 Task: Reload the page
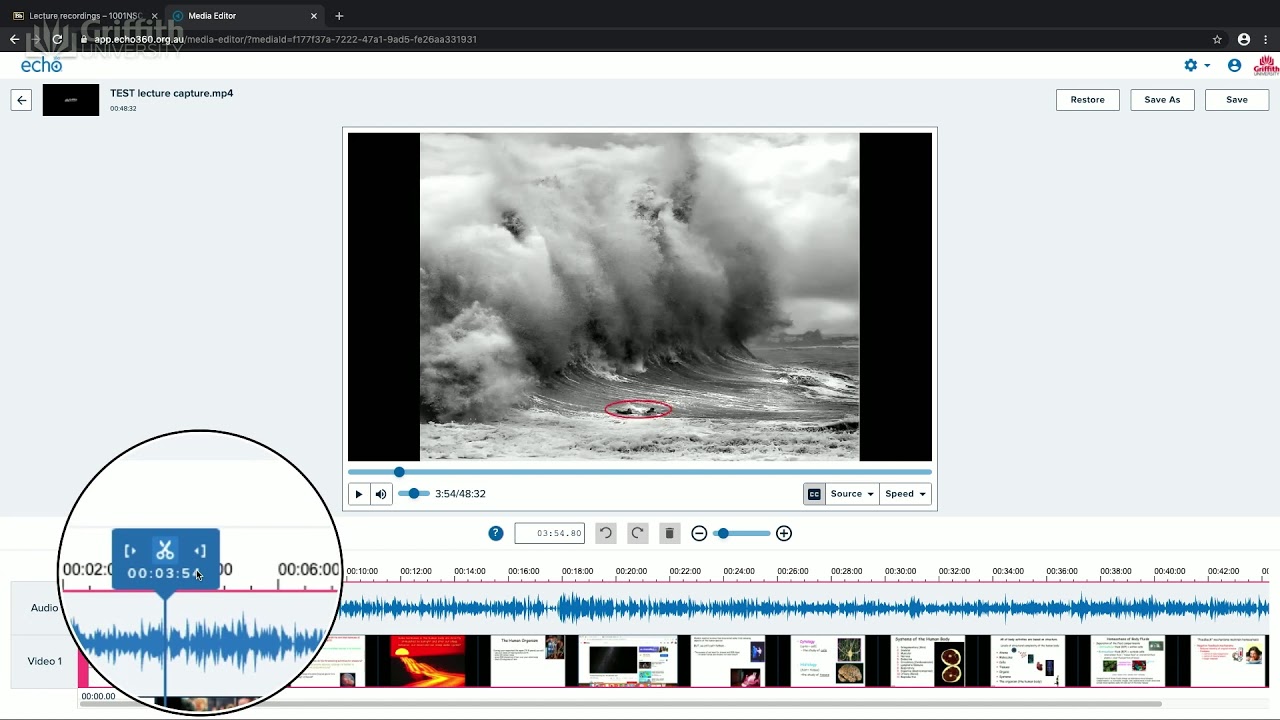[58, 40]
